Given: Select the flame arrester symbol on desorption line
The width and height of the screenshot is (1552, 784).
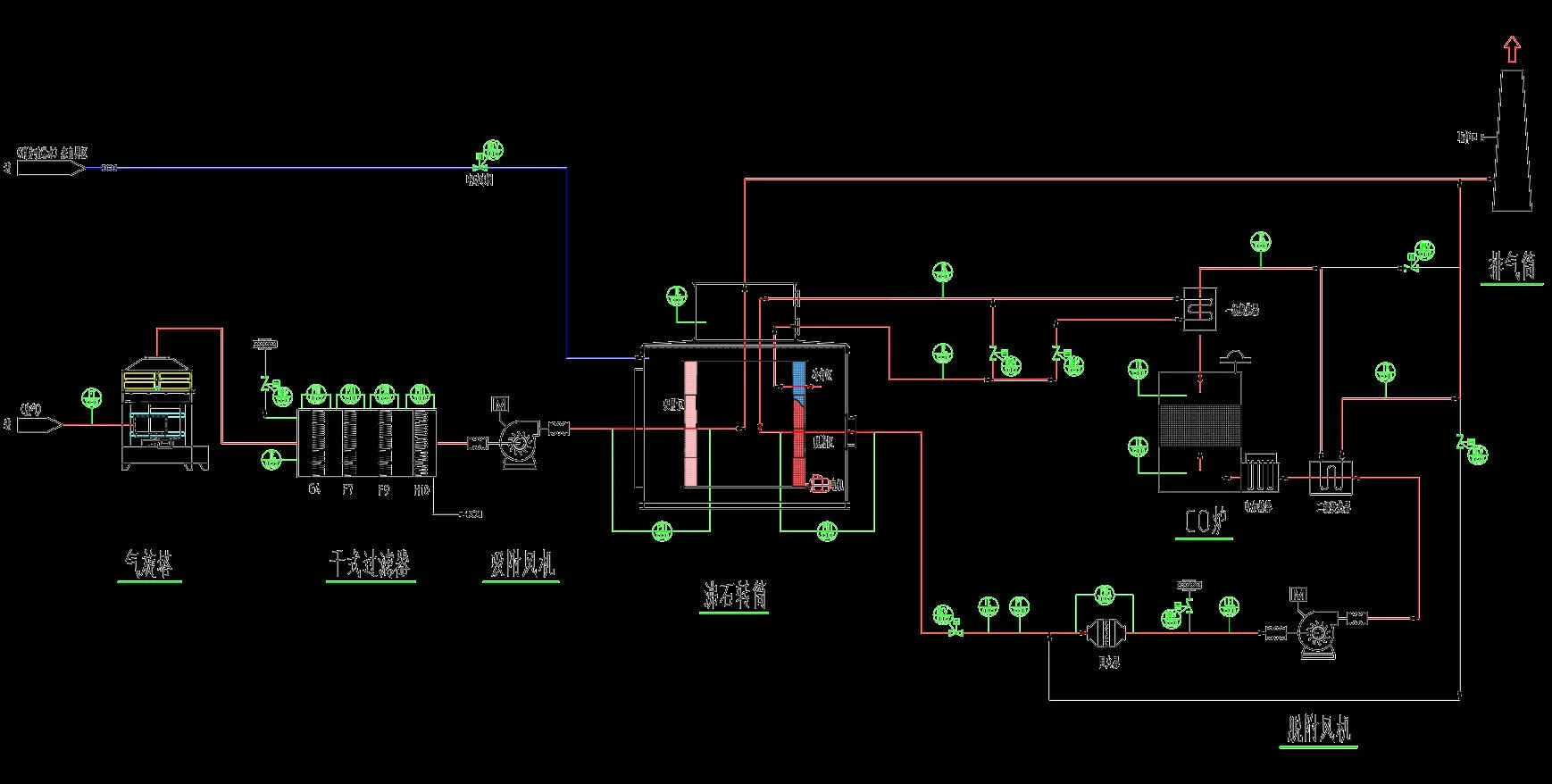Looking at the screenshot, I should pos(1106,633).
